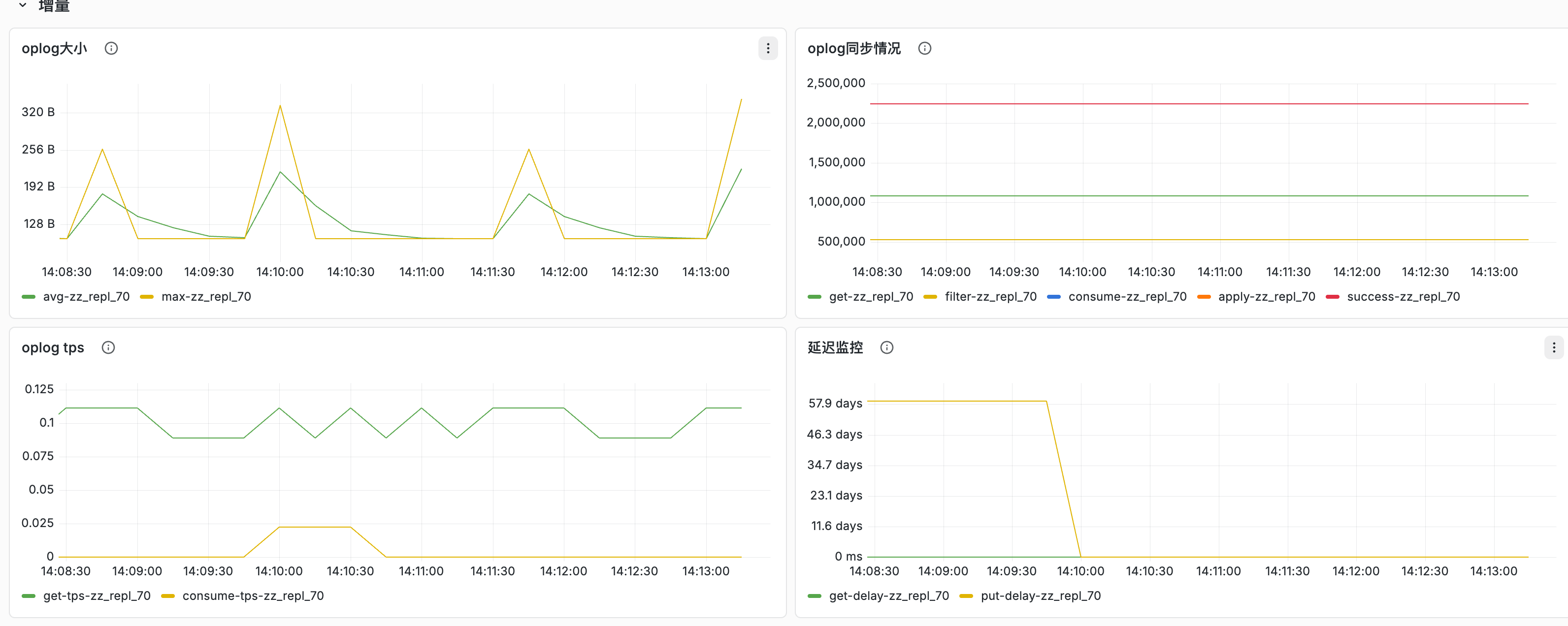Show info tooltip for oplog同步情况 panel
The image size is (1568, 626).
pyautogui.click(x=924, y=48)
